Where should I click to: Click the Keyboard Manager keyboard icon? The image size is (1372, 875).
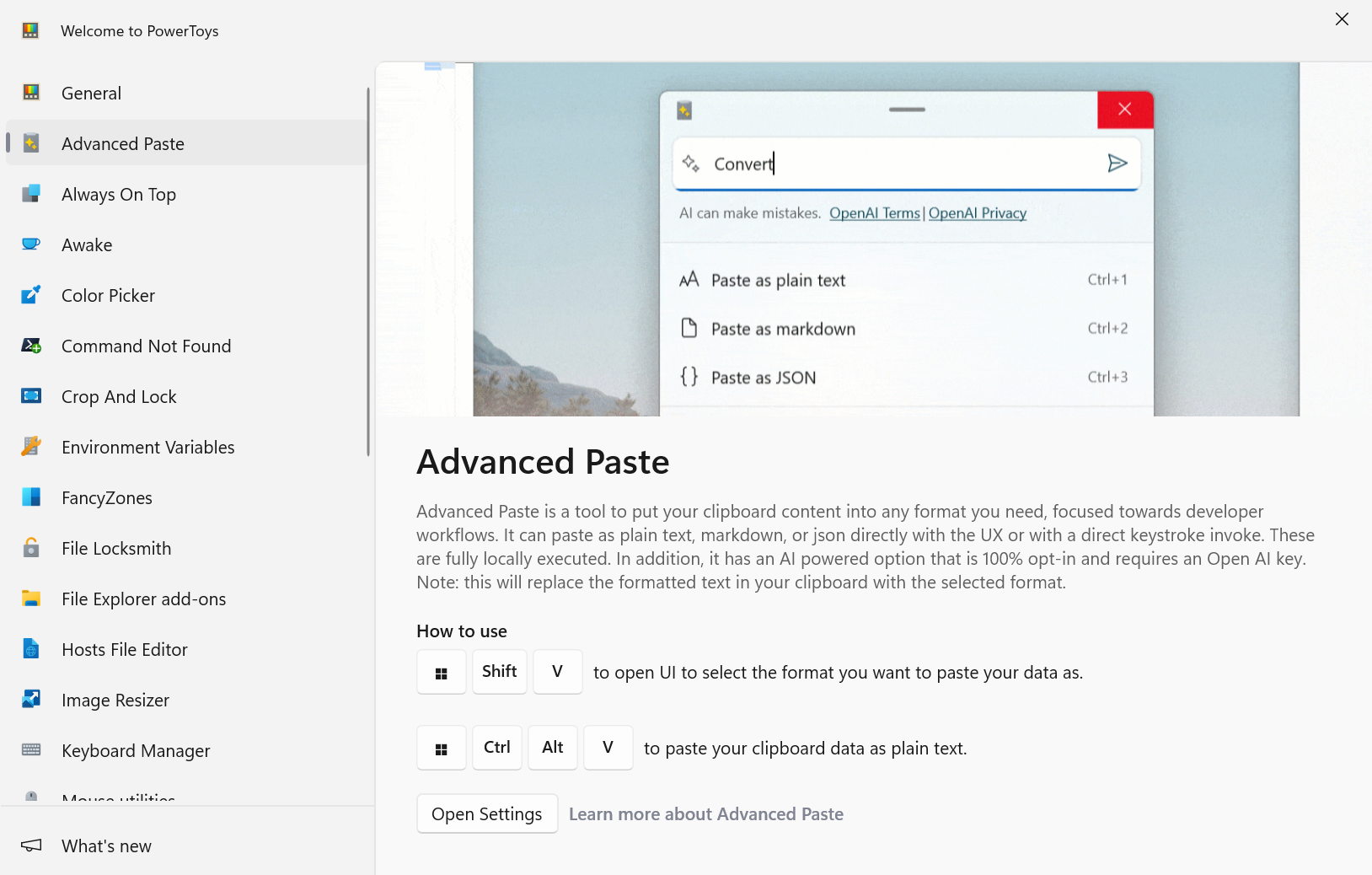coord(30,750)
